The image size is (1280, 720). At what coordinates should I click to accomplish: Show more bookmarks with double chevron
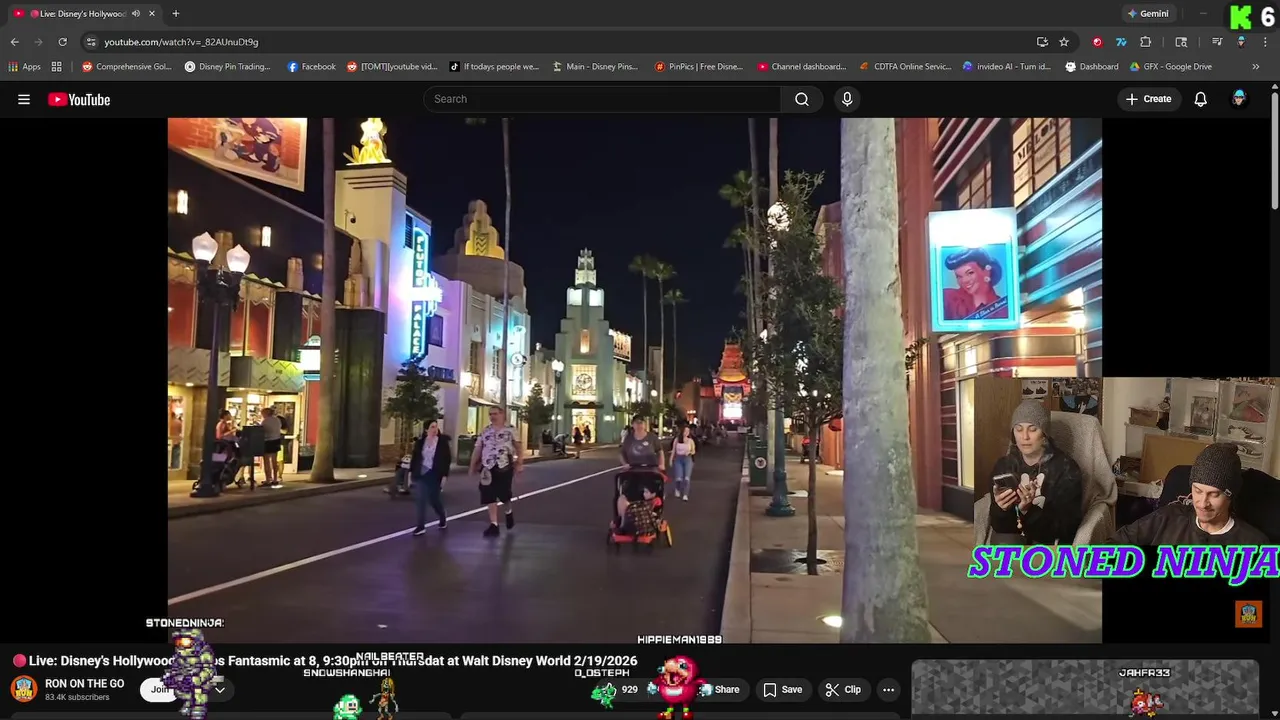1256,67
